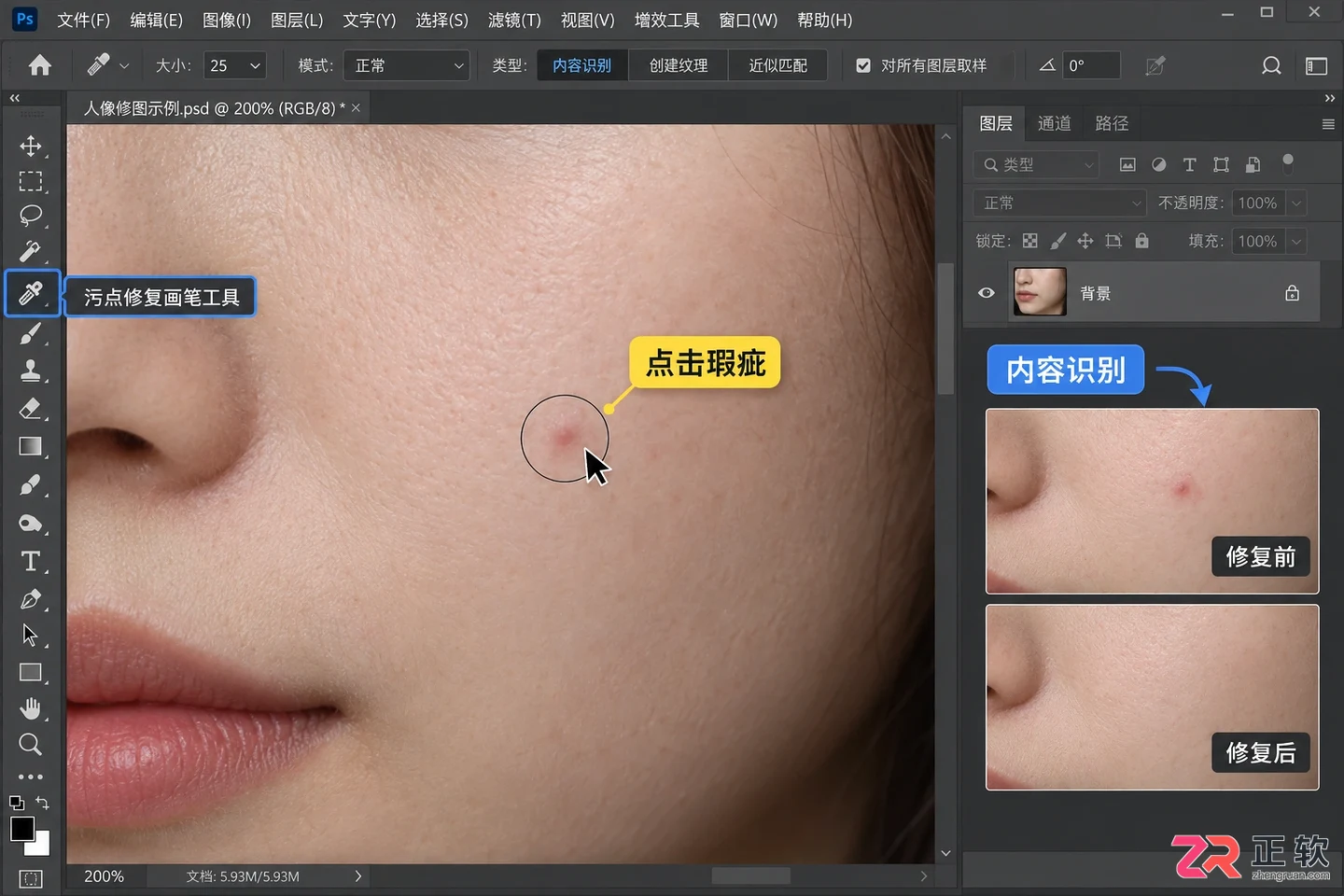This screenshot has height=896, width=1344.
Task: Open the 图像(I) menu
Action: (227, 20)
